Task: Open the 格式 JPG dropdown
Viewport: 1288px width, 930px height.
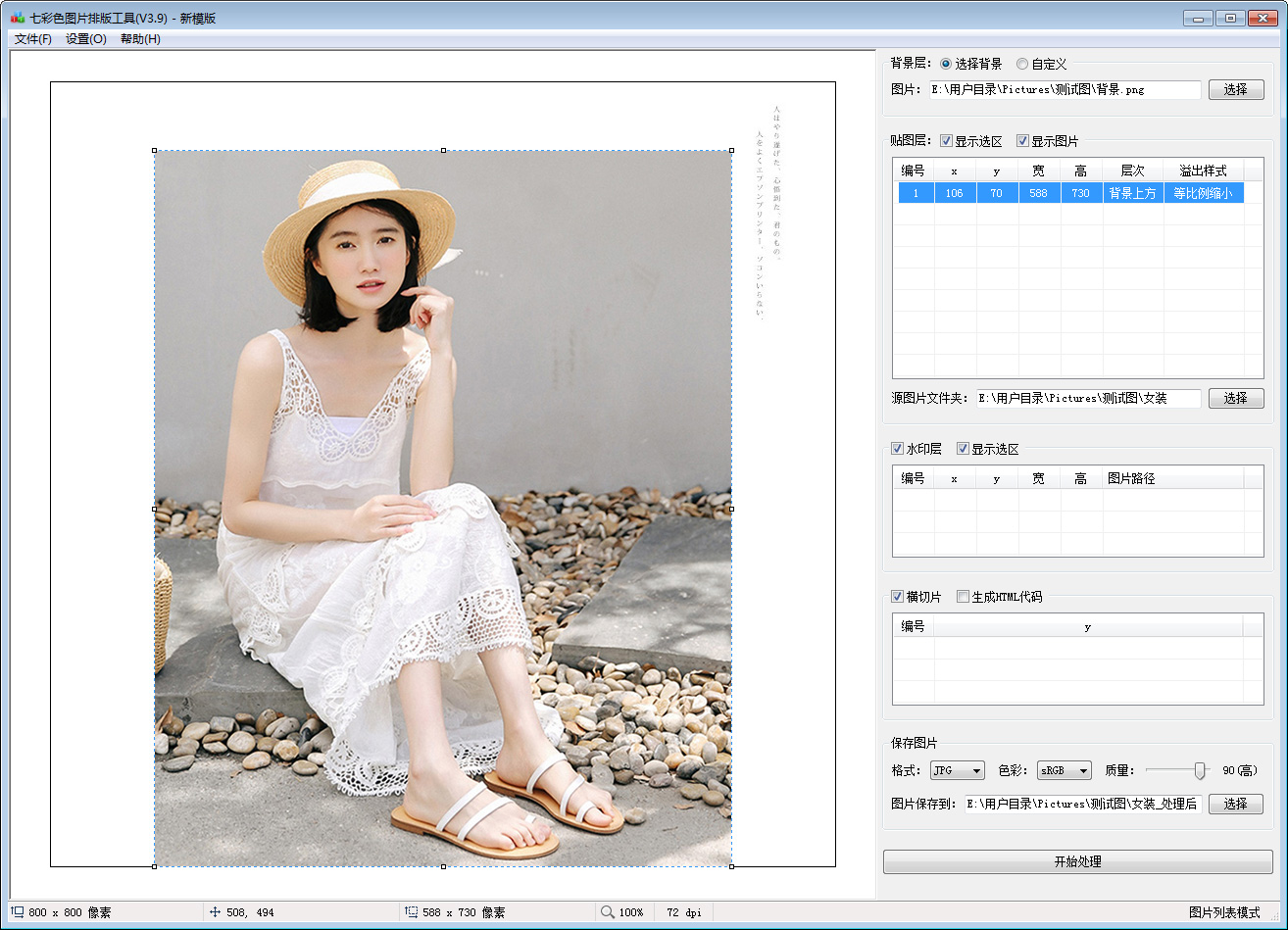Action: coord(957,771)
